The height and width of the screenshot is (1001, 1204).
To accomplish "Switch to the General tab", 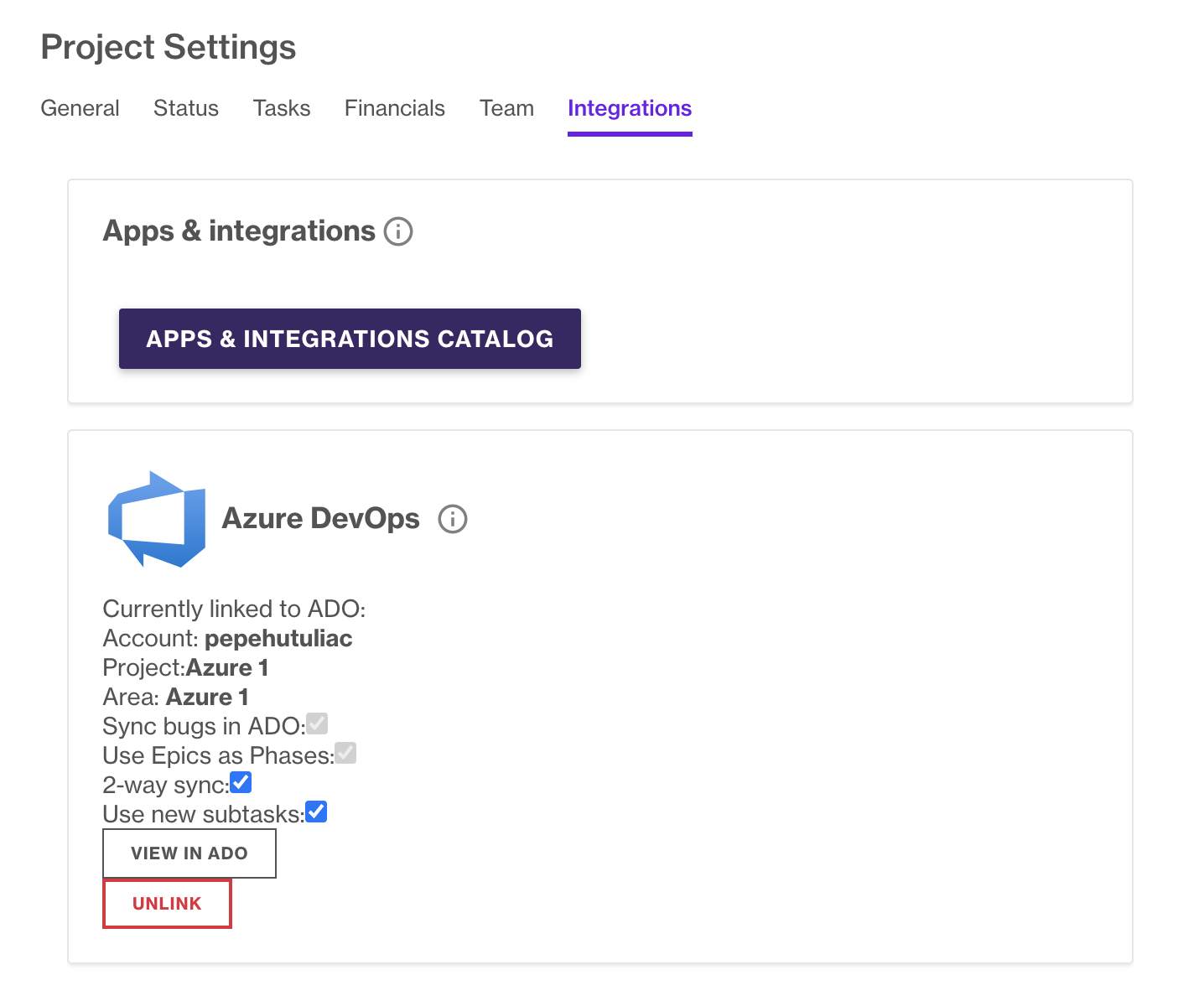I will coord(80,108).
